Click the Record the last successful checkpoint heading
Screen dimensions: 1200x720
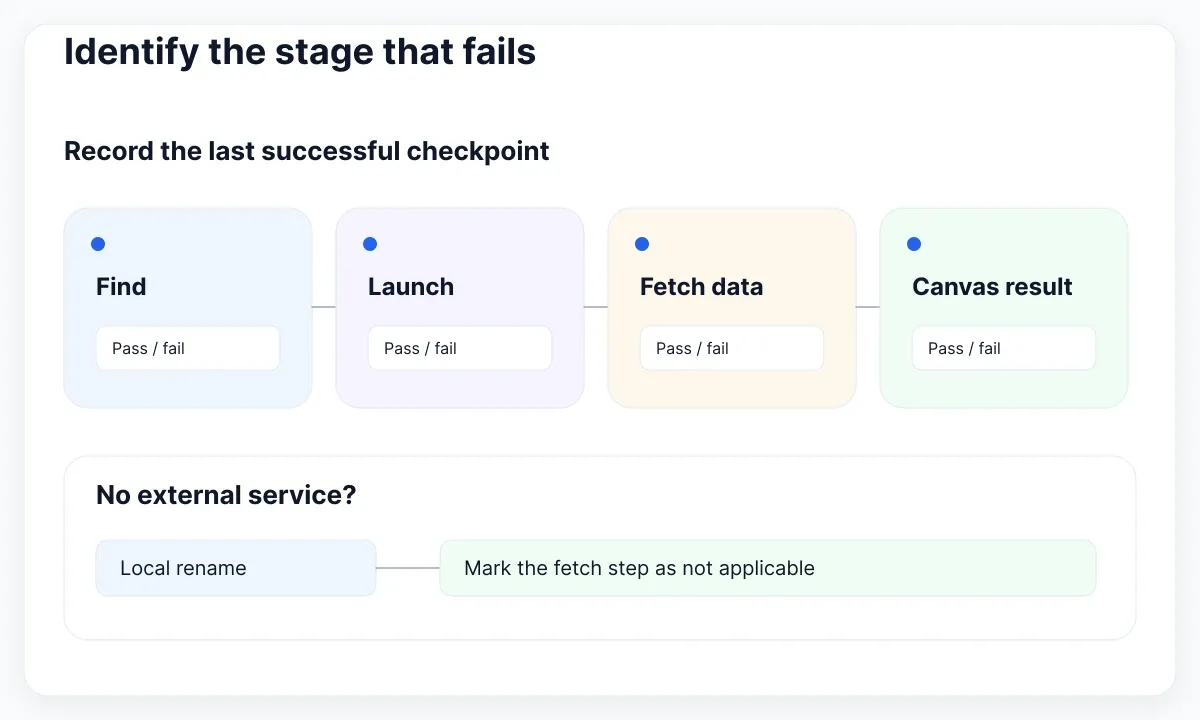pyautogui.click(x=307, y=151)
